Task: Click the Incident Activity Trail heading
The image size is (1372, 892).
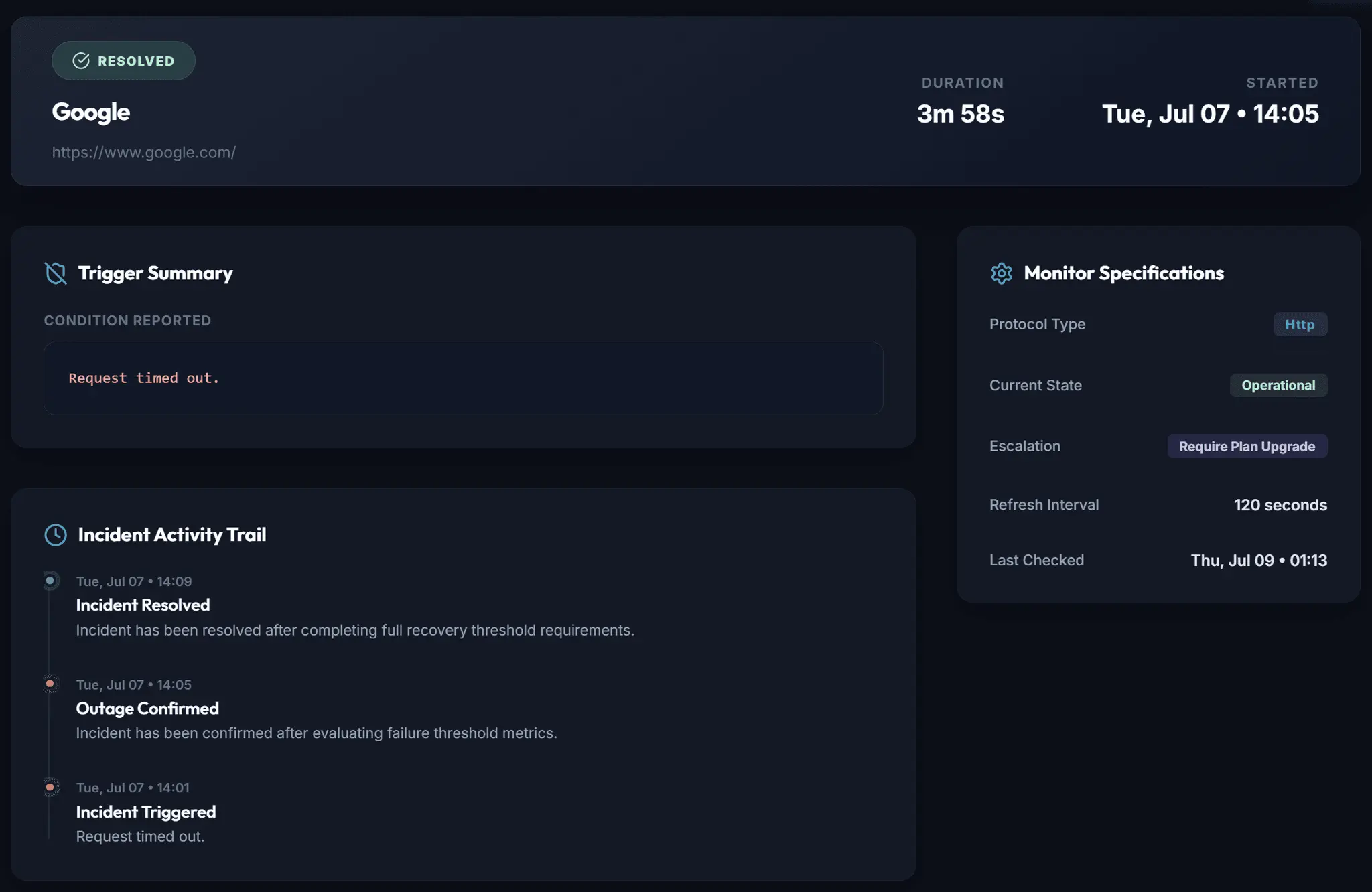Action: tap(172, 535)
